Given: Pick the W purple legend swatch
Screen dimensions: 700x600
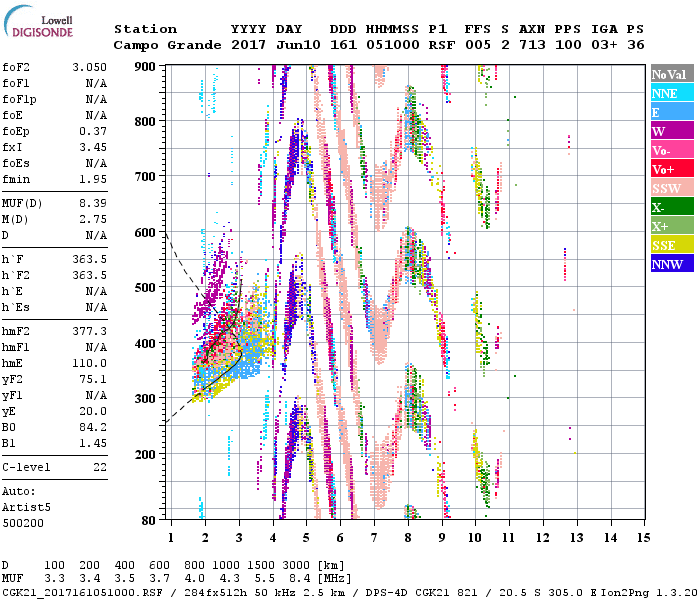Looking at the screenshot, I should click(x=671, y=131).
